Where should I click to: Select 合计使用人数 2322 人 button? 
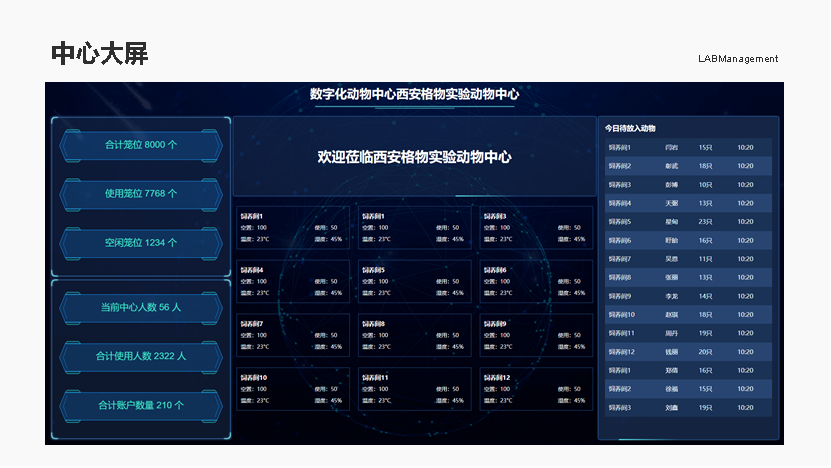pyautogui.click(x=141, y=356)
